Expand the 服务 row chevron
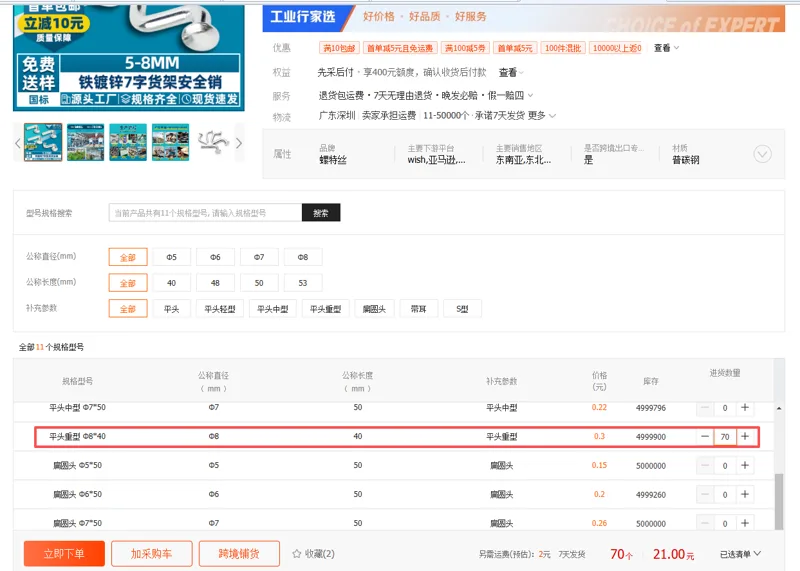800x571 pixels. click(530, 95)
